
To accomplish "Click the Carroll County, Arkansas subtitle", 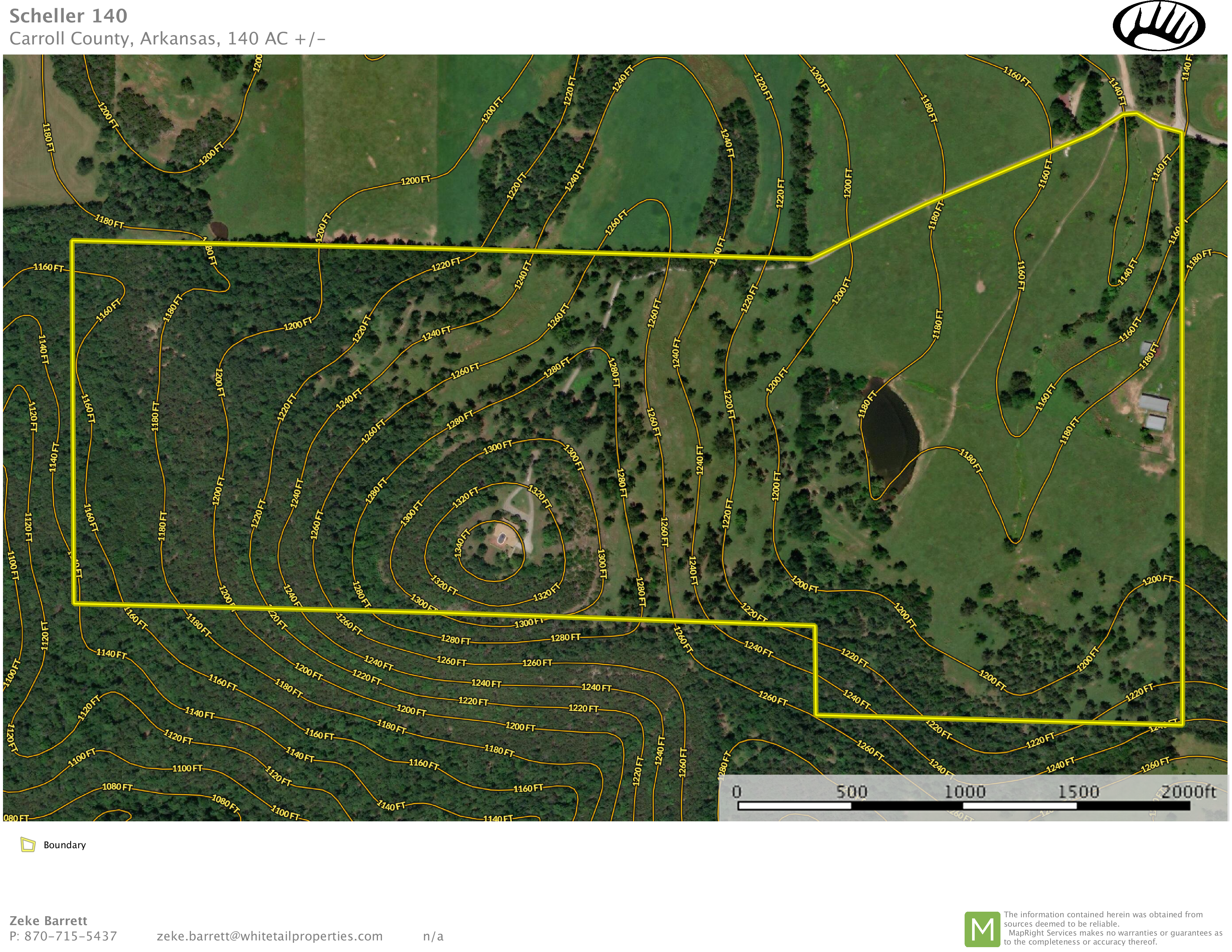I will pos(168,38).
